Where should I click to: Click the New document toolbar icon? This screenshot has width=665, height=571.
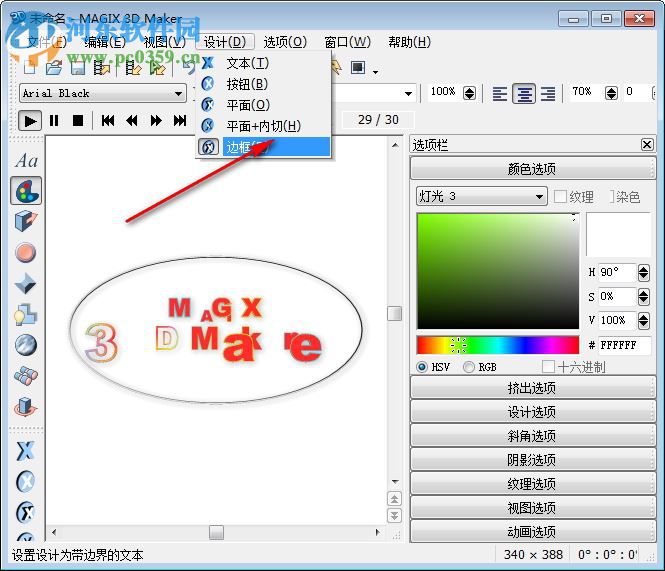click(x=30, y=67)
